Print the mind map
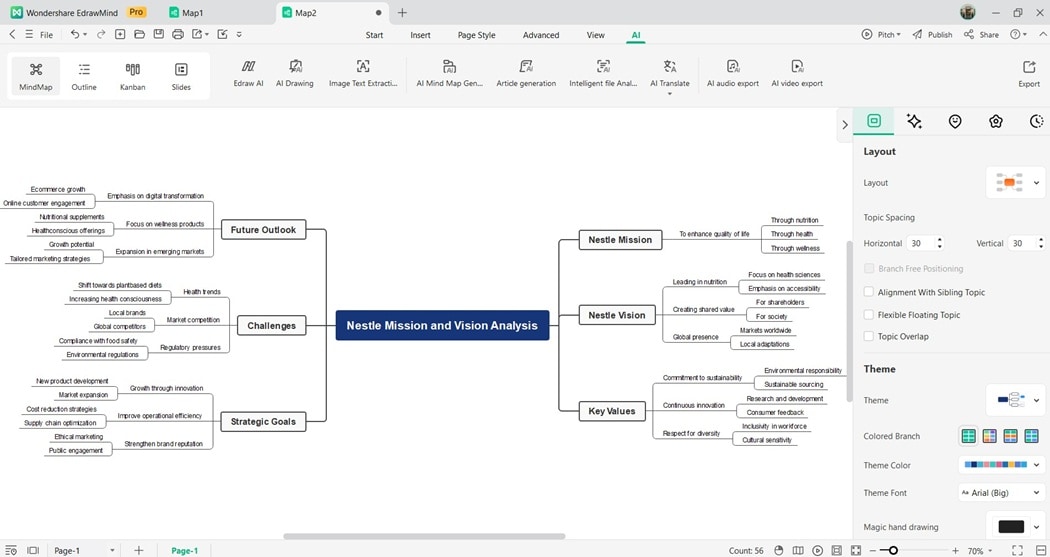This screenshot has height=557, width=1050. (177, 34)
